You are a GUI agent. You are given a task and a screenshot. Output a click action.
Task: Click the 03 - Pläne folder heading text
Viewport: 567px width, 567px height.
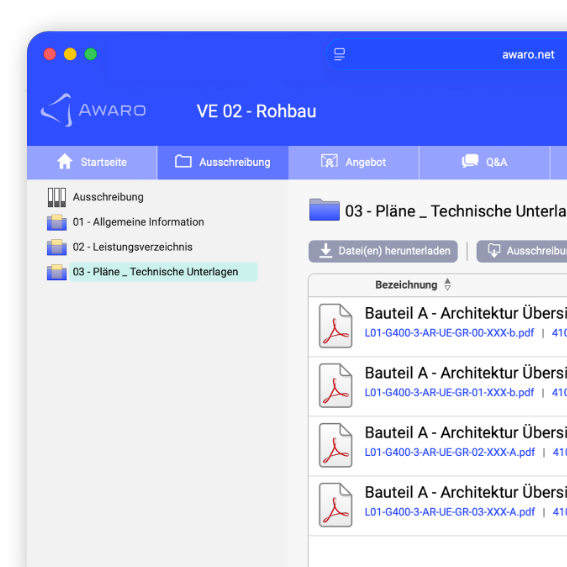tap(456, 211)
